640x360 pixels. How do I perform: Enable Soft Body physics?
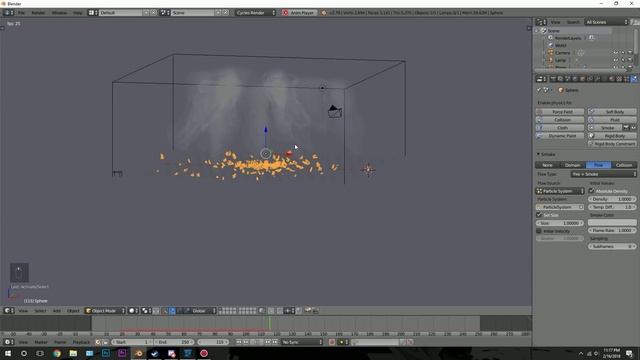click(x=612, y=112)
